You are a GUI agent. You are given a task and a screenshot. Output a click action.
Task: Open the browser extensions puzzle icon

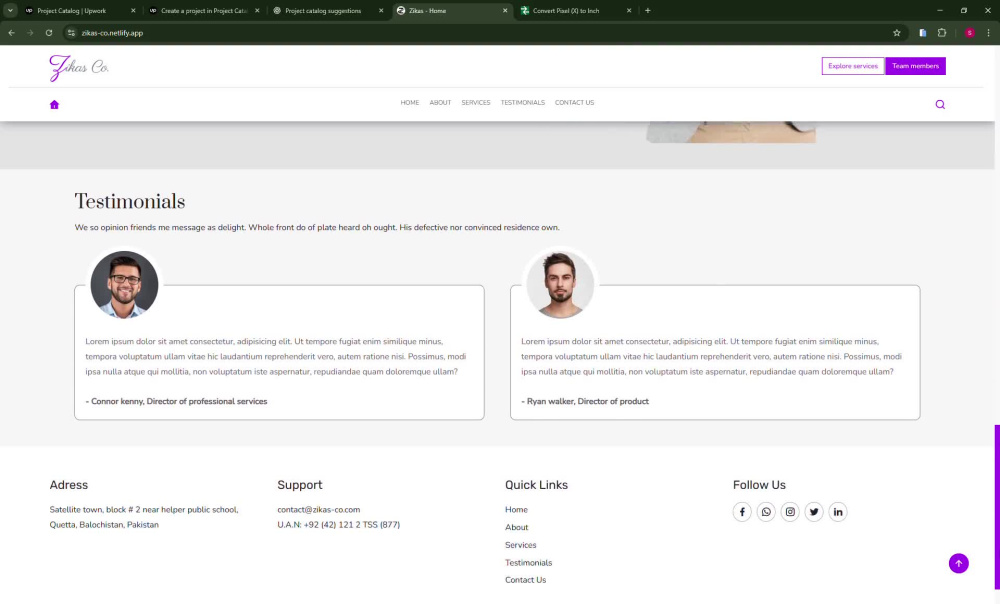(x=942, y=33)
